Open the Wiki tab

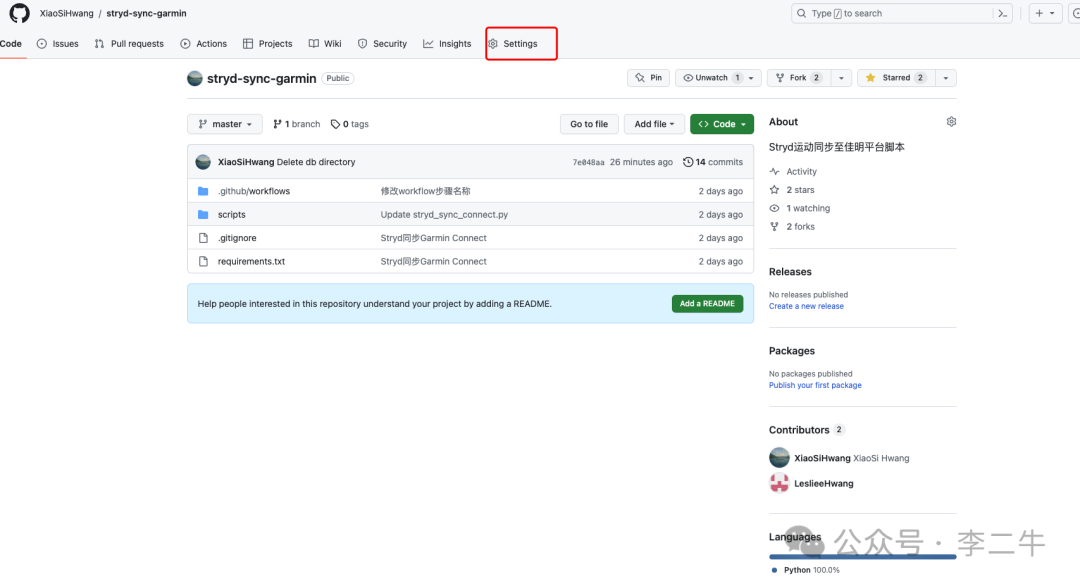pyautogui.click(x=325, y=43)
